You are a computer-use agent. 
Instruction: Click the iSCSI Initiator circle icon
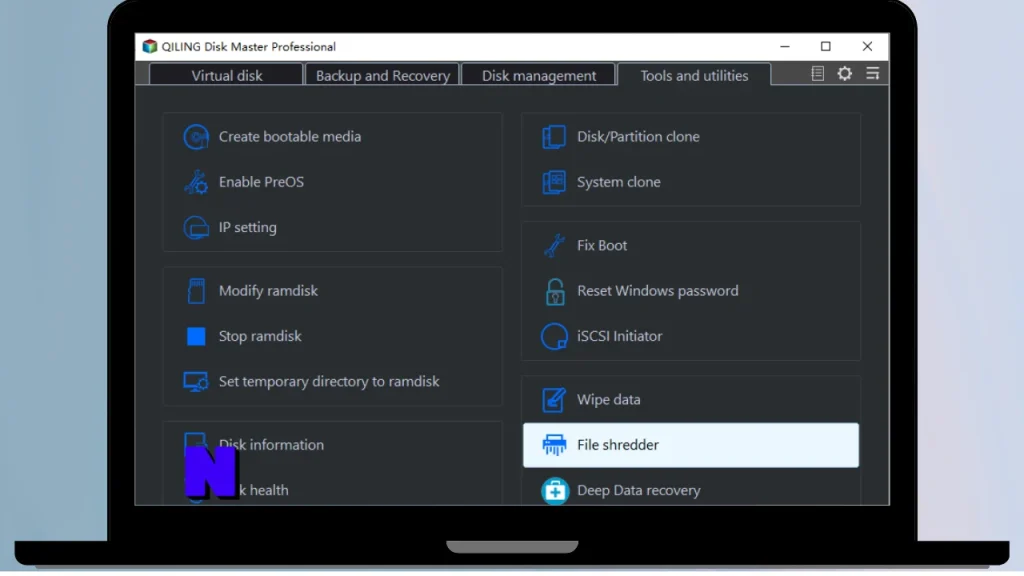point(554,336)
